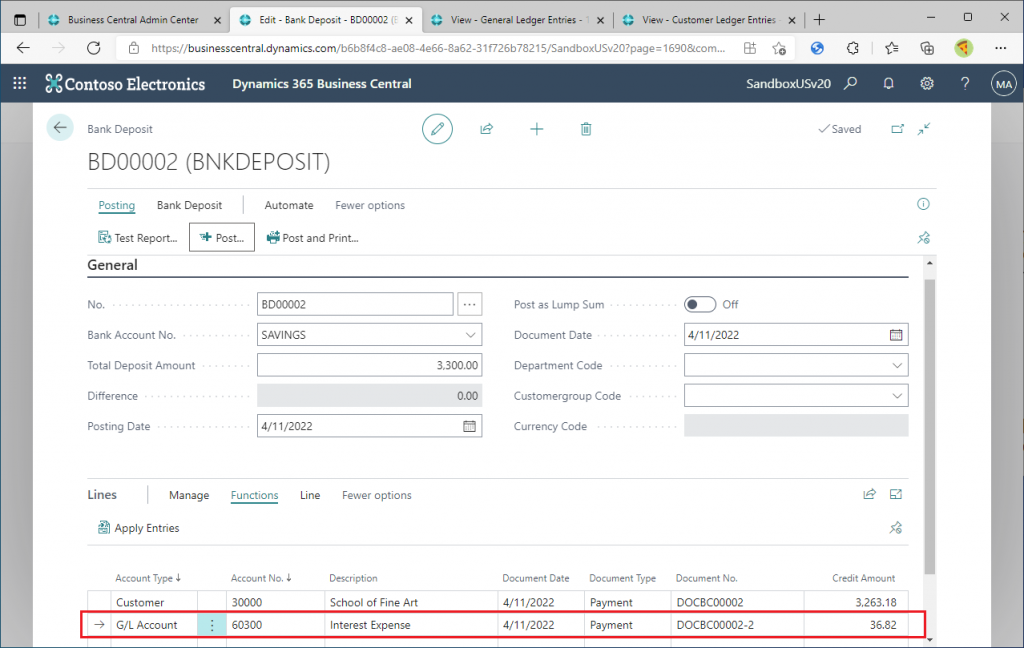
Task: Open browser menu ellipsis
Action: click(x=1000, y=48)
